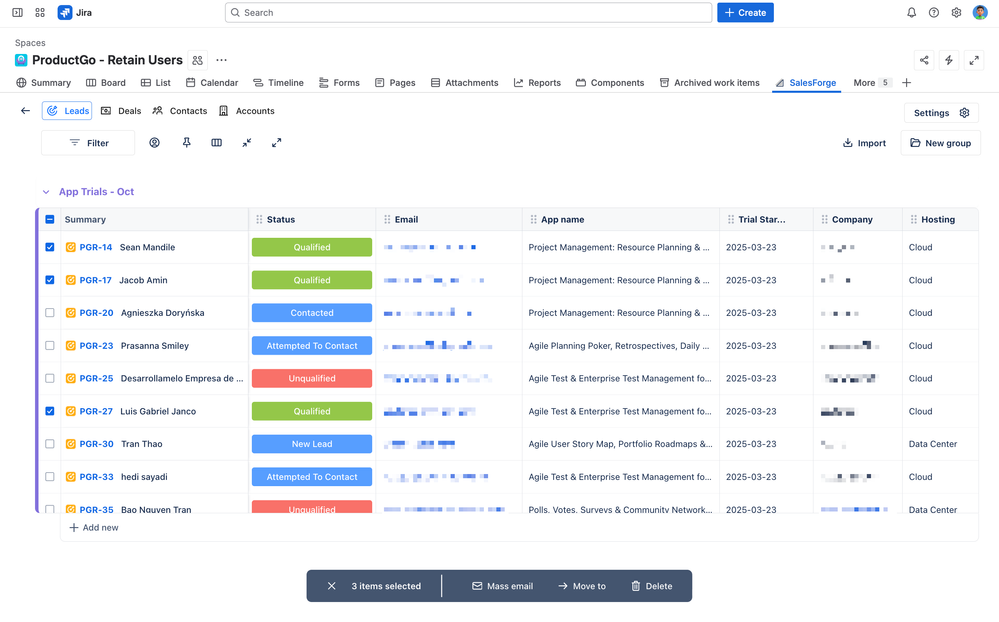Uncheck the row for PGR-14 Sean Mandile
This screenshot has height=622, width=999.
coord(49,247)
